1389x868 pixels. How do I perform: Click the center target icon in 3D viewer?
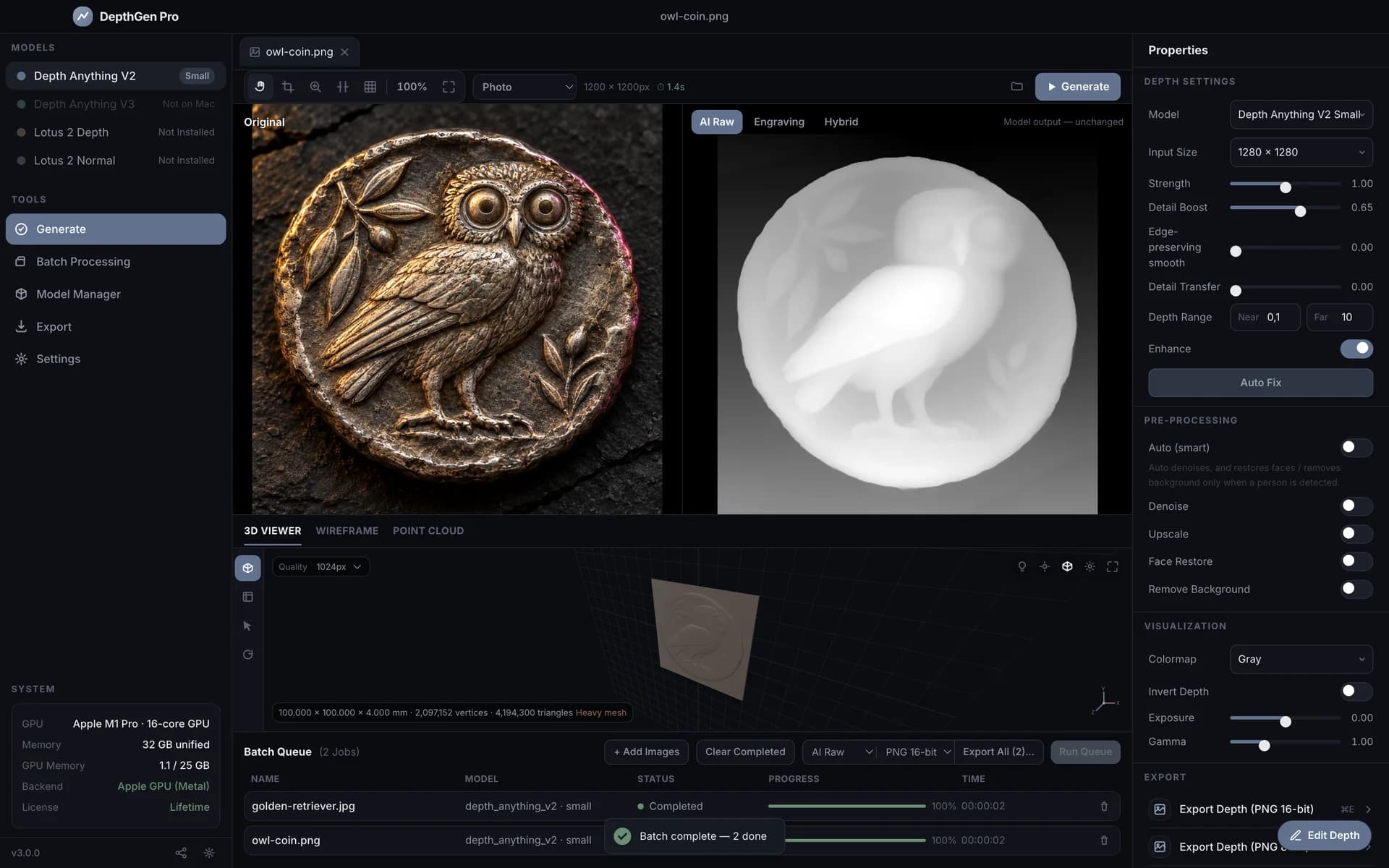[x=1045, y=566]
